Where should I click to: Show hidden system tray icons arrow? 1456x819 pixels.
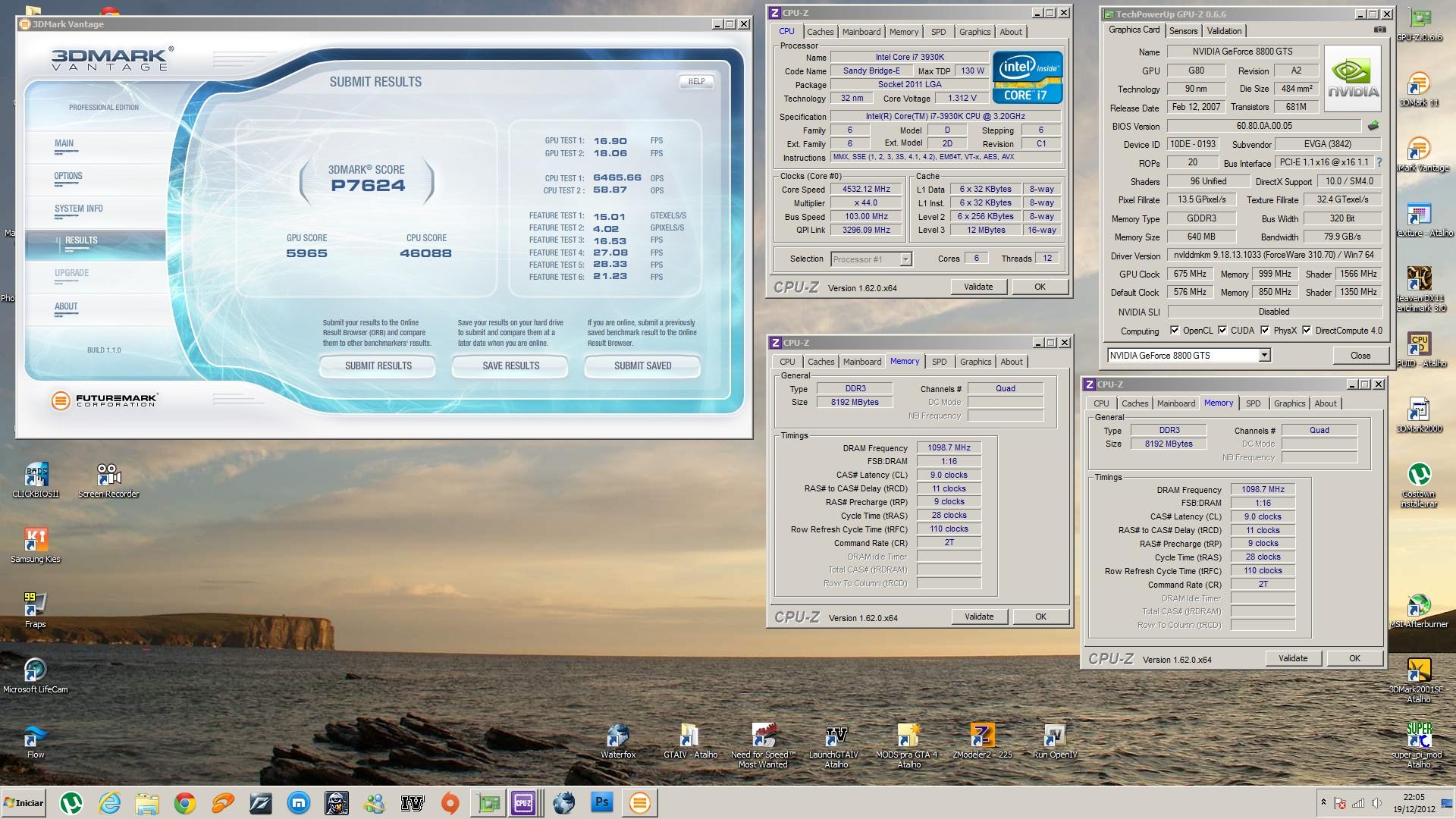point(1323,803)
